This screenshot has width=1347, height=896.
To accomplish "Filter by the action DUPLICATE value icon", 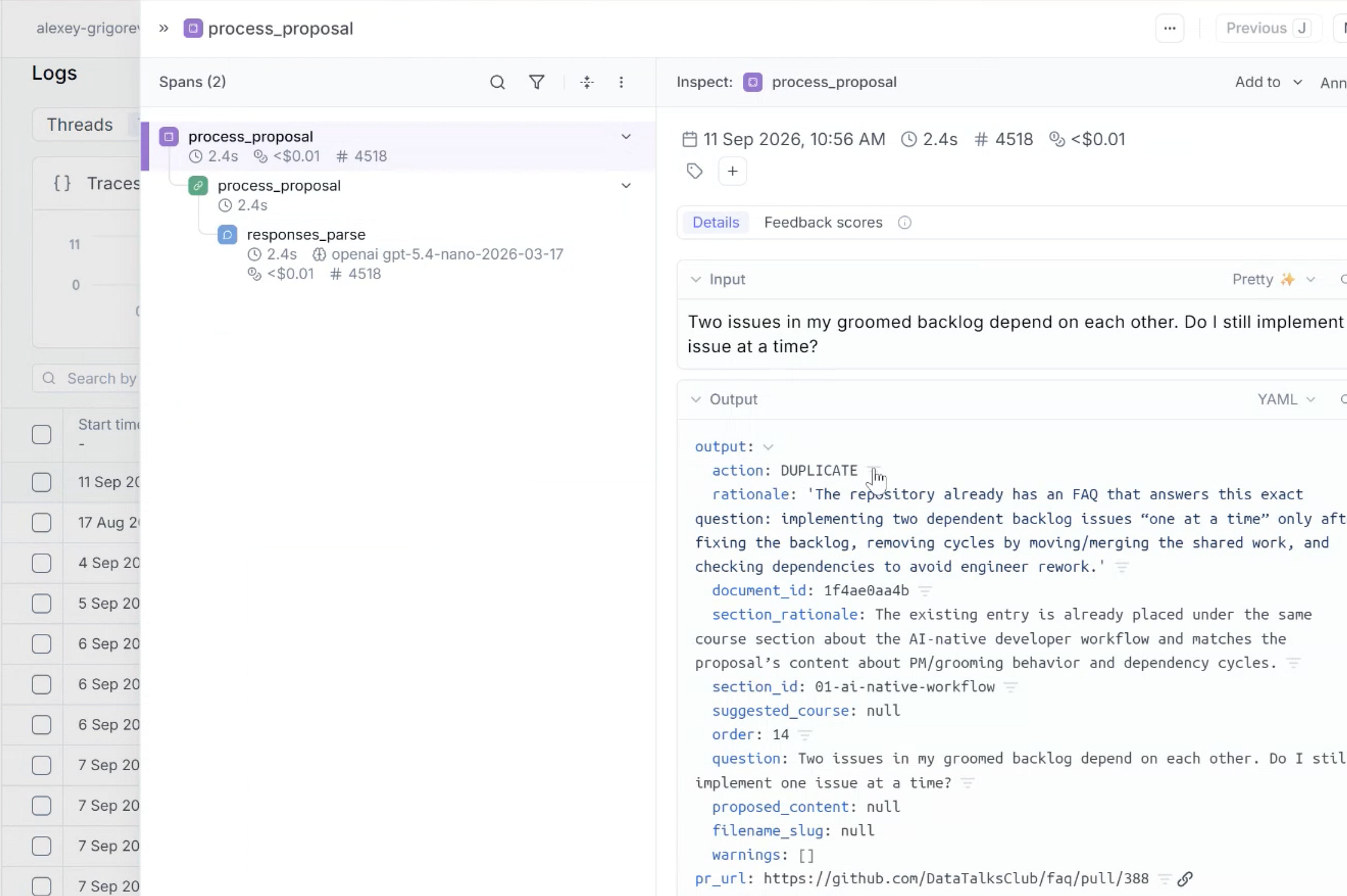I will click(874, 470).
